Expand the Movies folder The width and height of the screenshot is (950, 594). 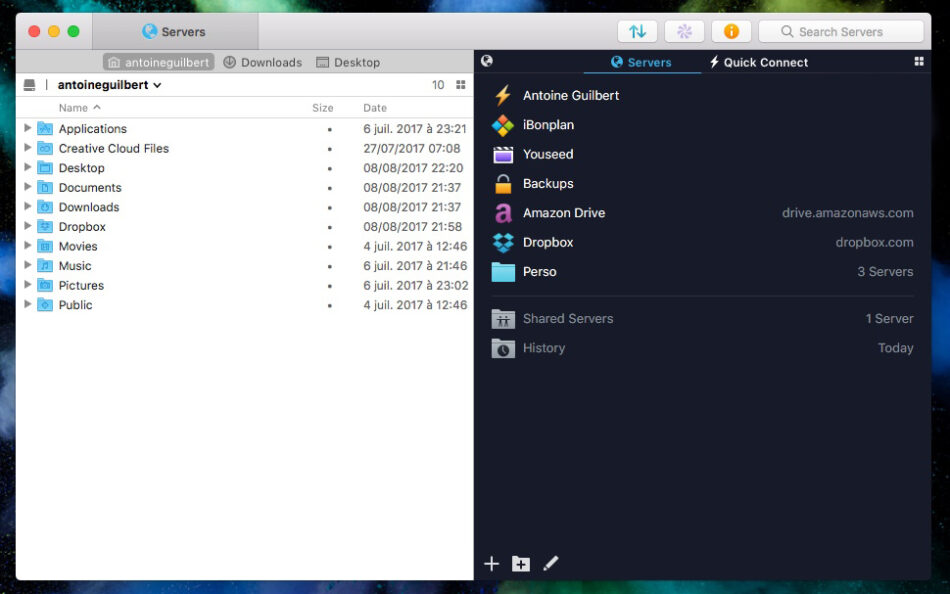point(27,245)
